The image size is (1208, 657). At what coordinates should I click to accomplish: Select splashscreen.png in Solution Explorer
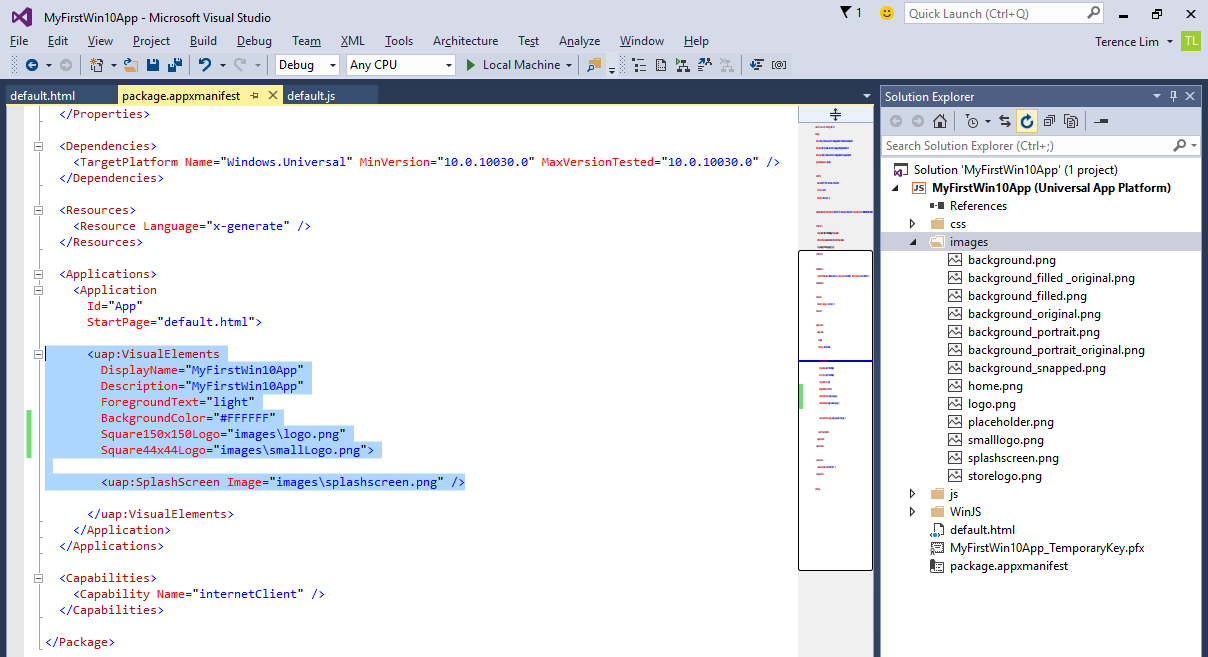tap(1012, 458)
